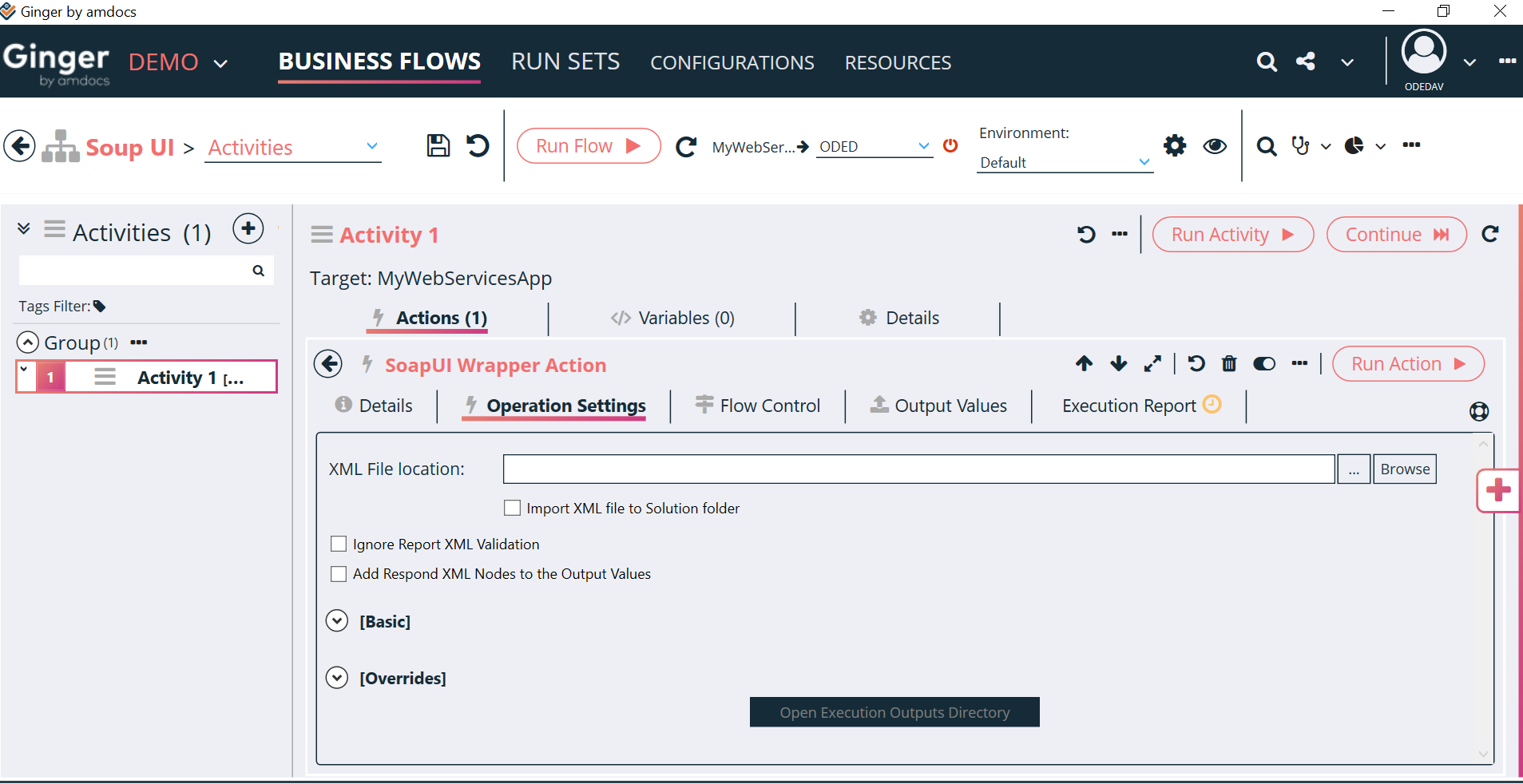Viewport: 1523px width, 784px height.
Task: Check Add Respond XML Nodes to Output Values
Action: (339, 573)
